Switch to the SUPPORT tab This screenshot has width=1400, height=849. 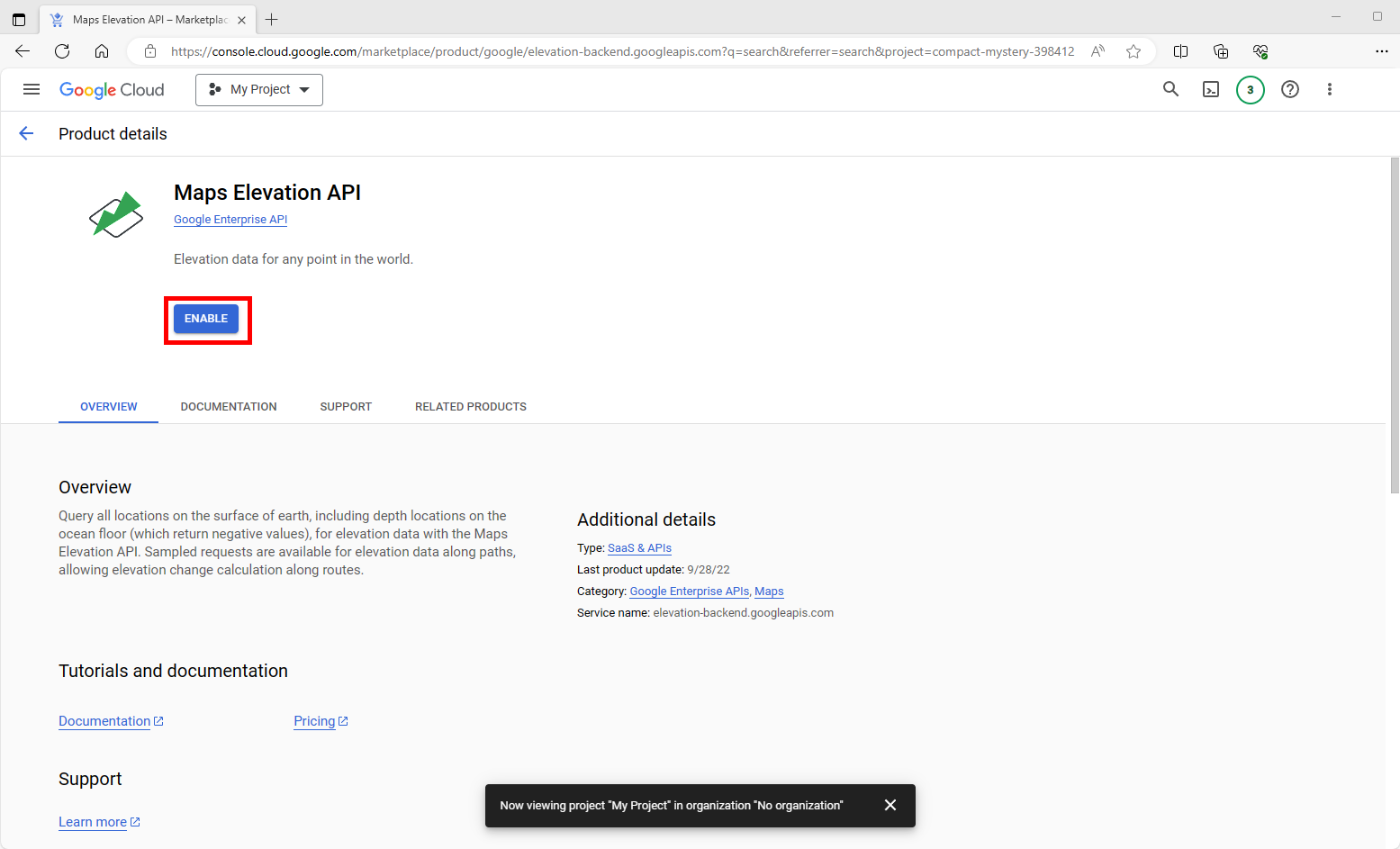(346, 407)
